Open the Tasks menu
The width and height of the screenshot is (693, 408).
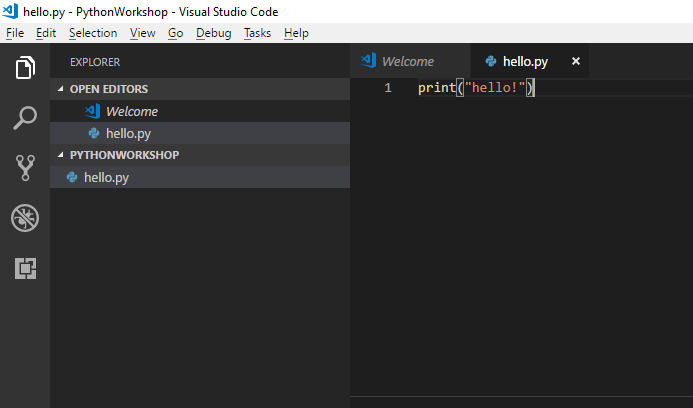(257, 33)
